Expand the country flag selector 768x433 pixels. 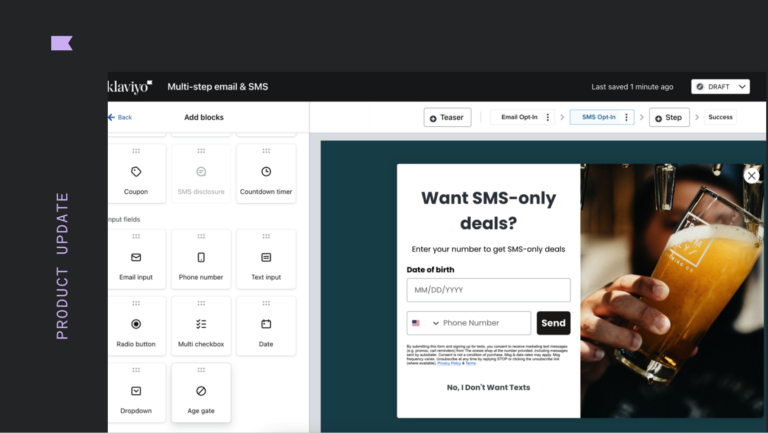tap(425, 323)
